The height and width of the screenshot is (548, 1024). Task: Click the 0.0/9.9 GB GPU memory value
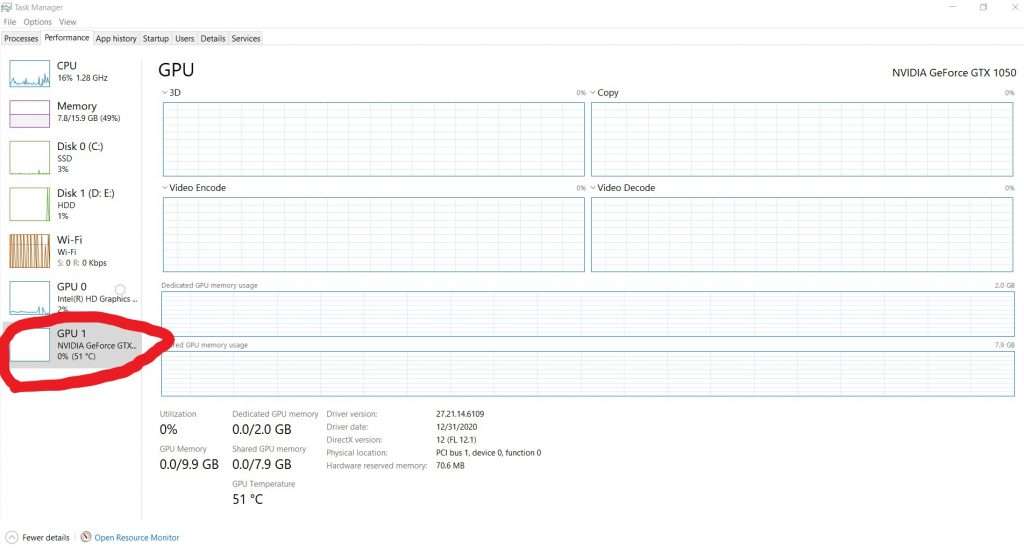pyautogui.click(x=189, y=464)
